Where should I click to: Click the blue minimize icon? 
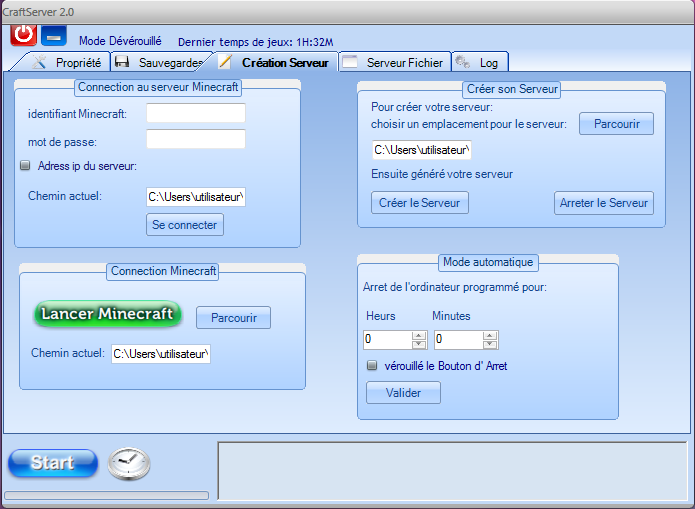[54, 35]
